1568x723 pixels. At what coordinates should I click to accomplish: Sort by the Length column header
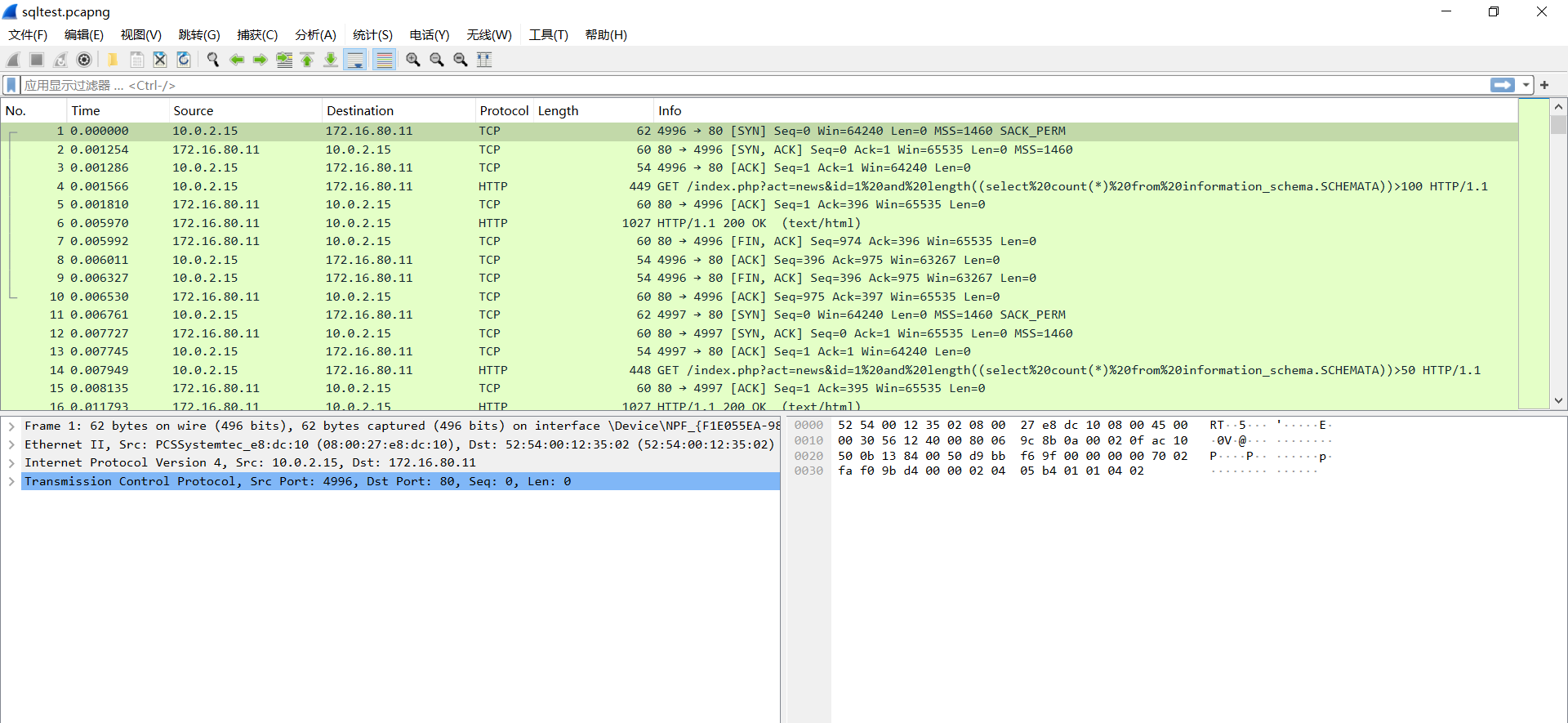tap(594, 110)
